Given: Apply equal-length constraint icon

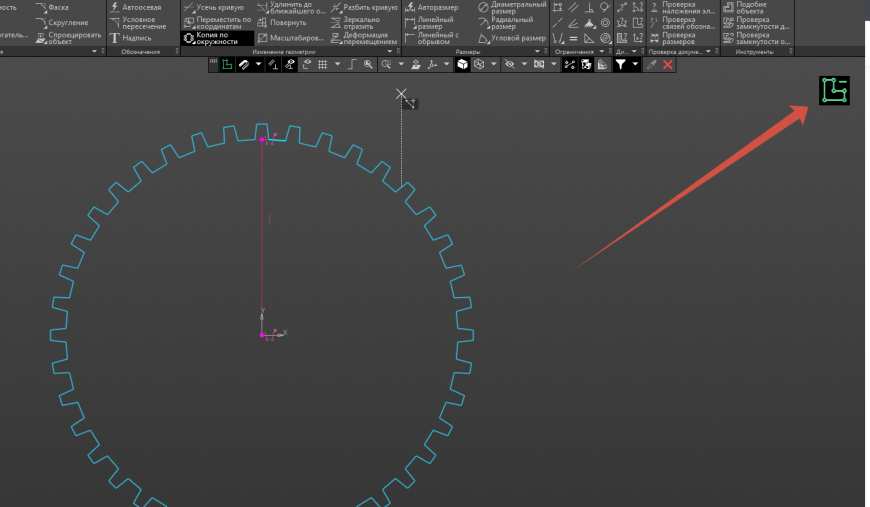Looking at the screenshot, I should coord(574,38).
